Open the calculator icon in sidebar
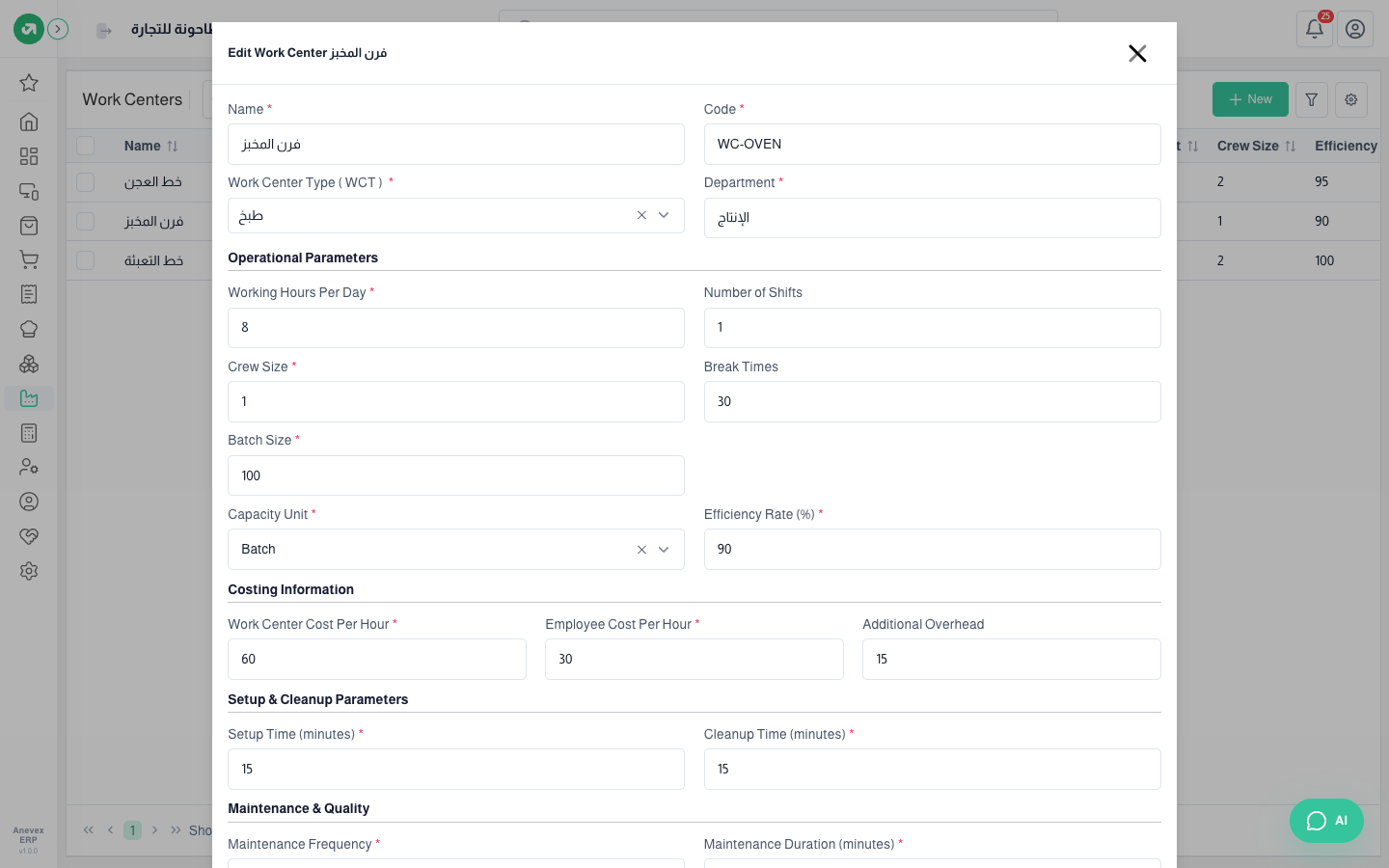 (29, 433)
